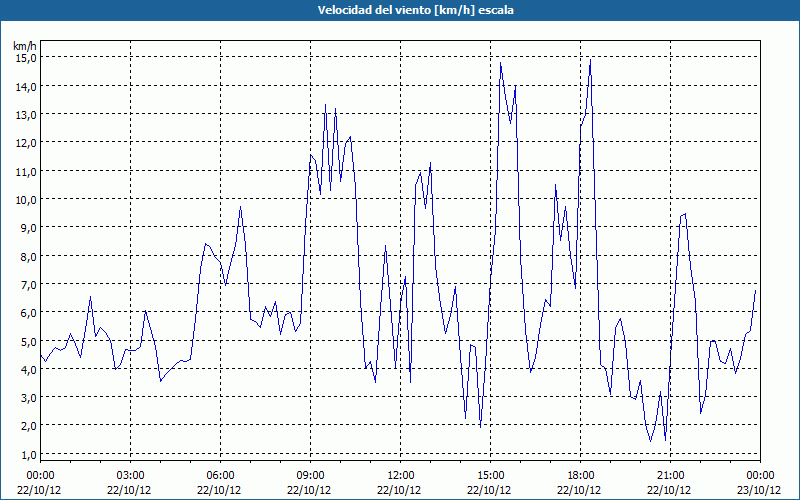Select the "2,0" wind speed label
The width and height of the screenshot is (800, 500).
pyautogui.click(x=29, y=426)
